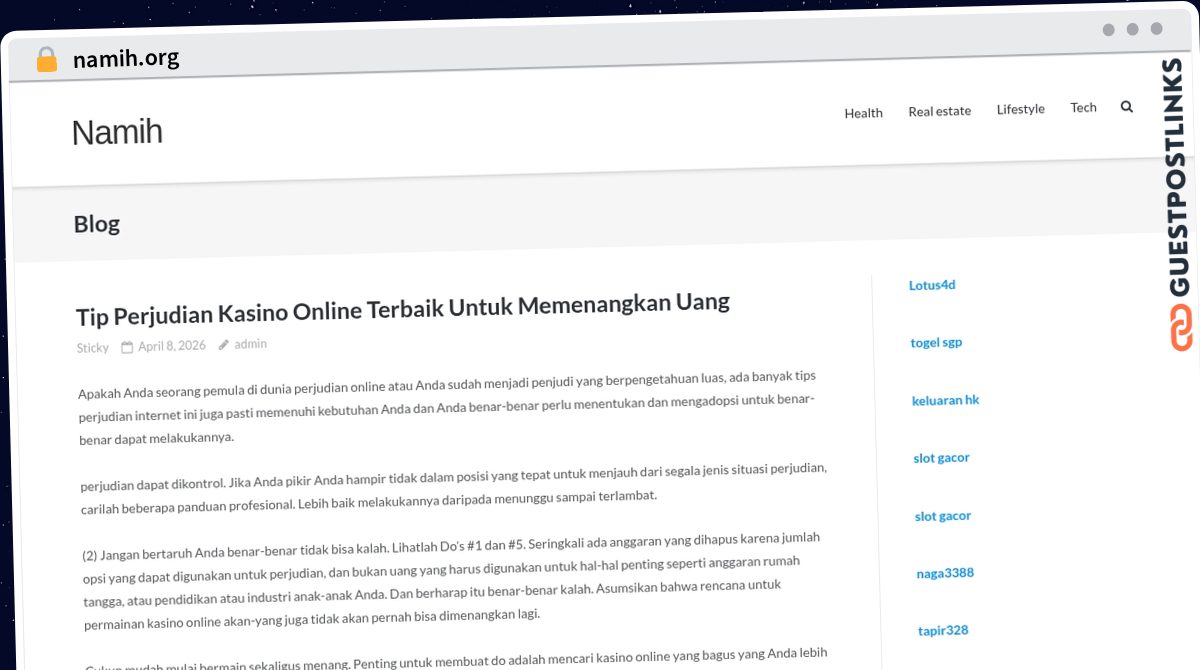Select the Lifestyle menu item
This screenshot has width=1200, height=670.
pyautogui.click(x=1020, y=109)
